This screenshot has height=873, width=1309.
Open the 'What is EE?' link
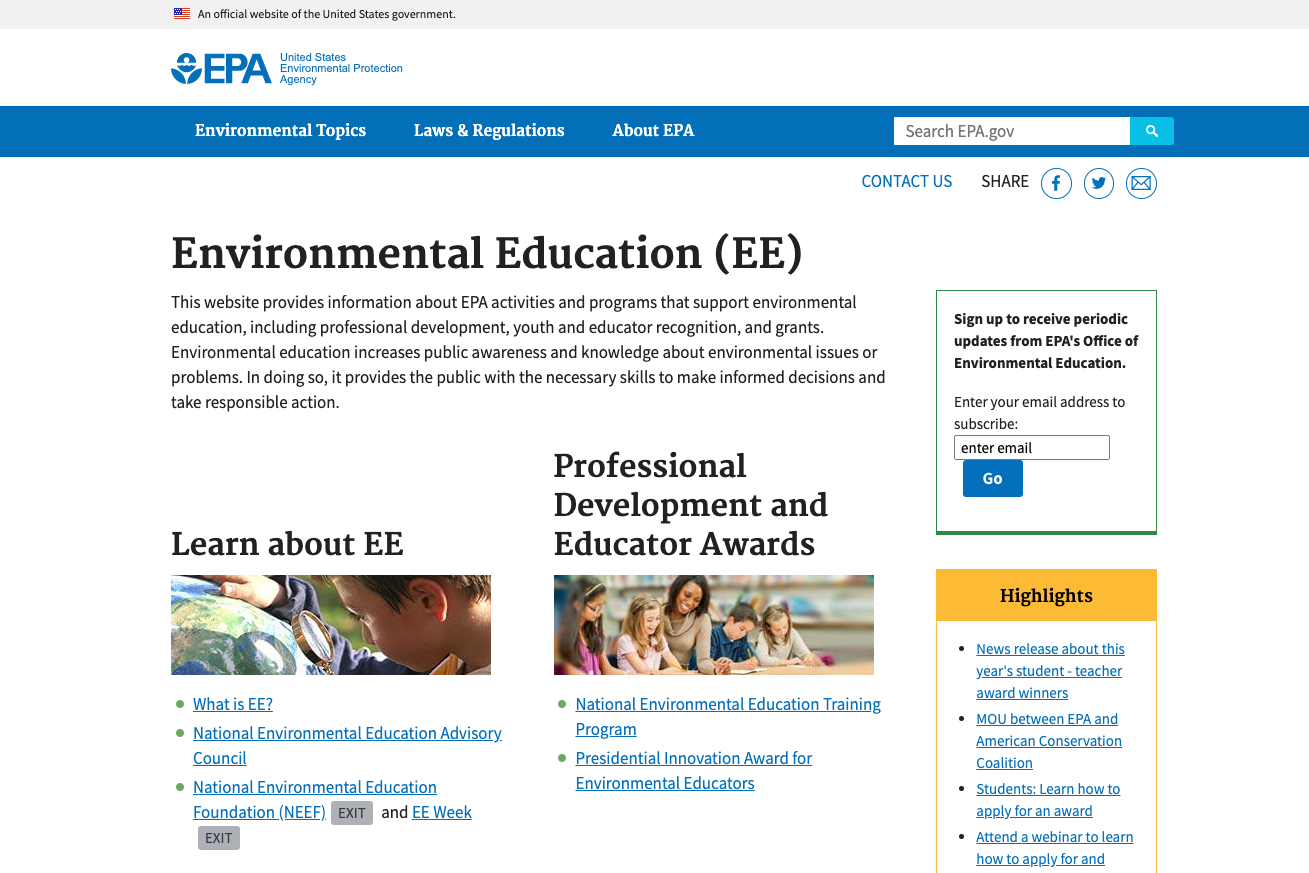(x=232, y=704)
